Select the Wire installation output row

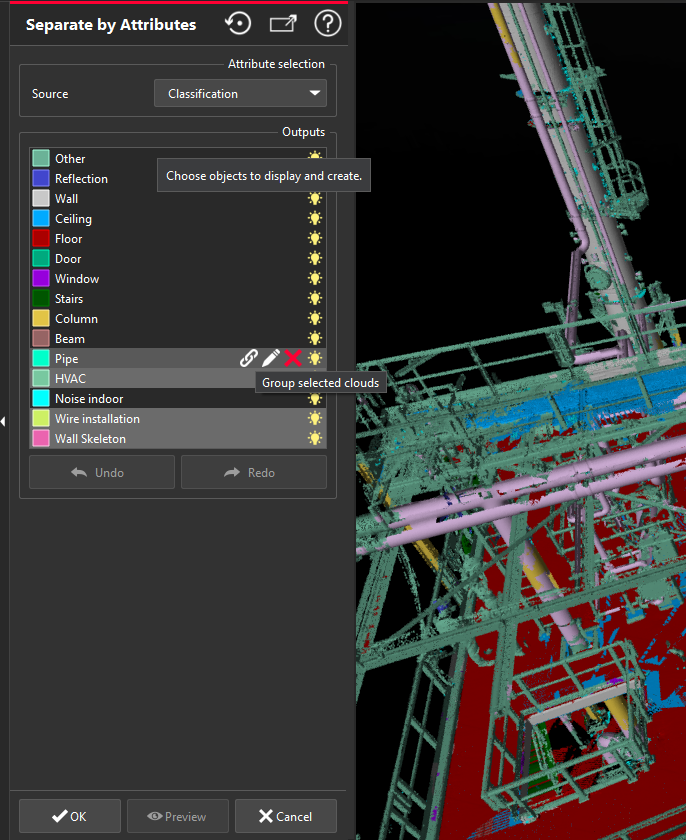click(97, 418)
